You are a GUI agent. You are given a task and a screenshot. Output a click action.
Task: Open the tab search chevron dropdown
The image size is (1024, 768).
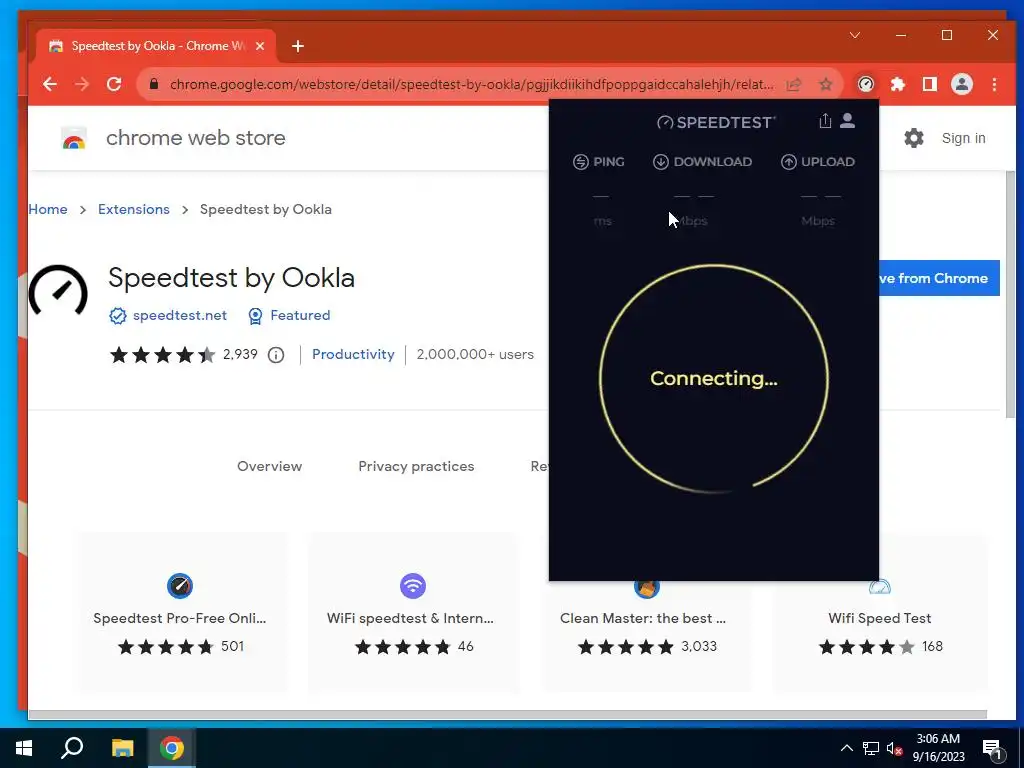(855, 35)
